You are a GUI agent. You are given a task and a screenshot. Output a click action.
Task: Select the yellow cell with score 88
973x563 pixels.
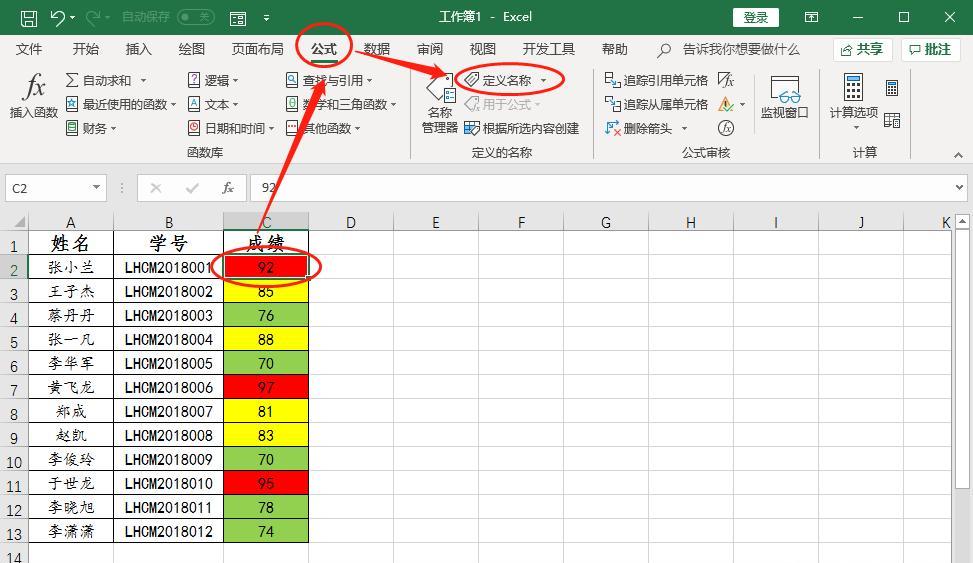[x=266, y=340]
